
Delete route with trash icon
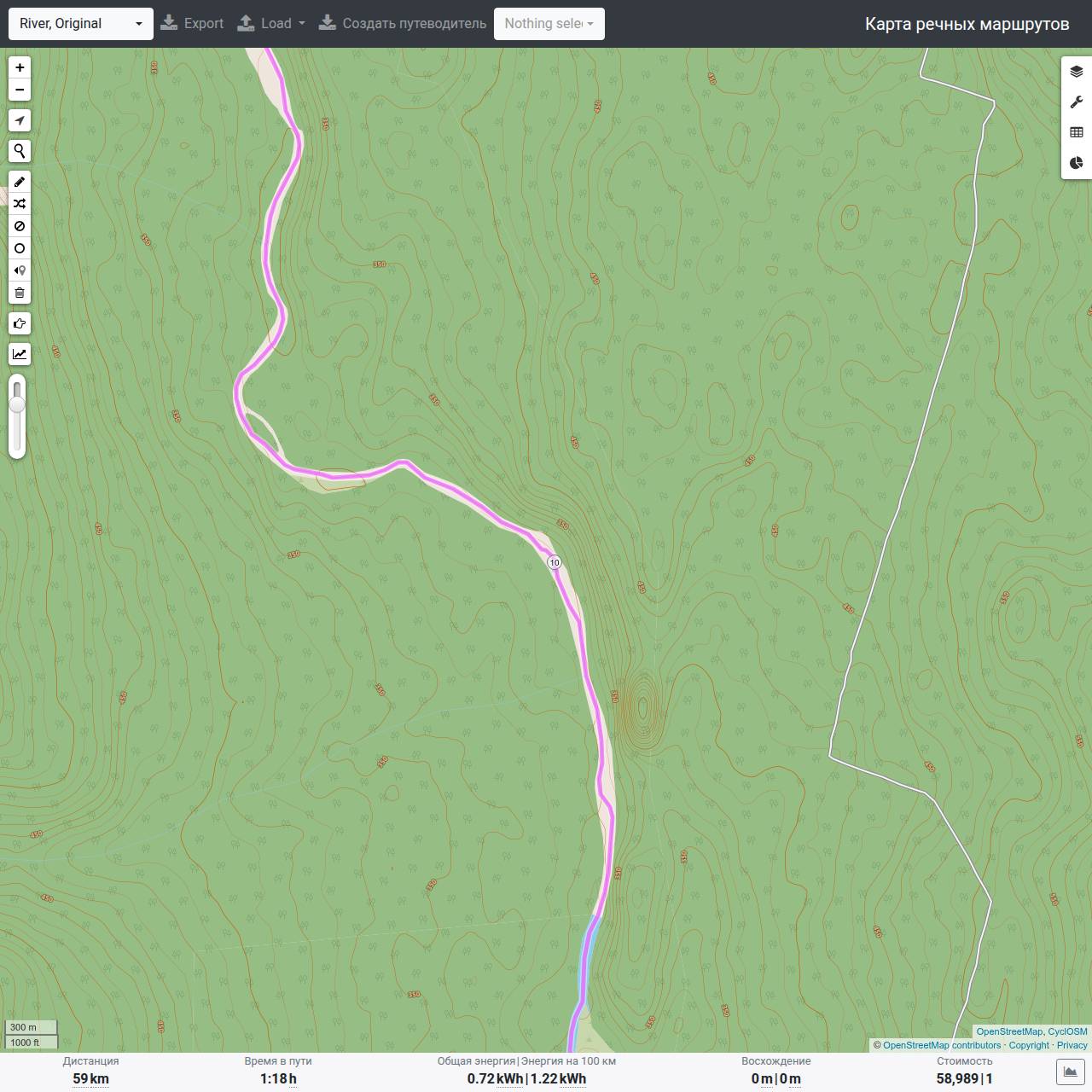[20, 293]
